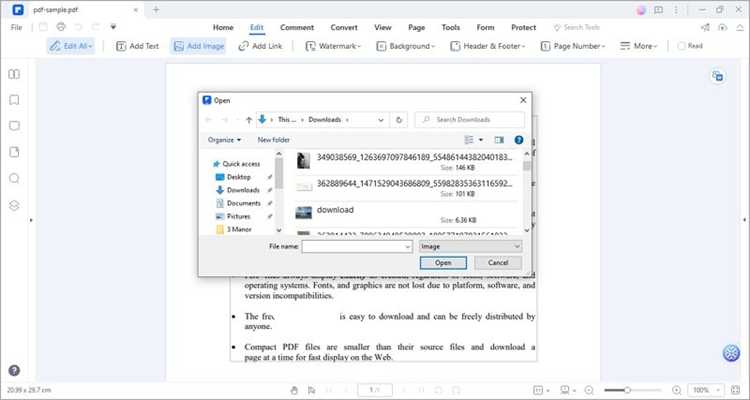The height and width of the screenshot is (400, 750).
Task: Open the Background dropdown
Action: [406, 46]
